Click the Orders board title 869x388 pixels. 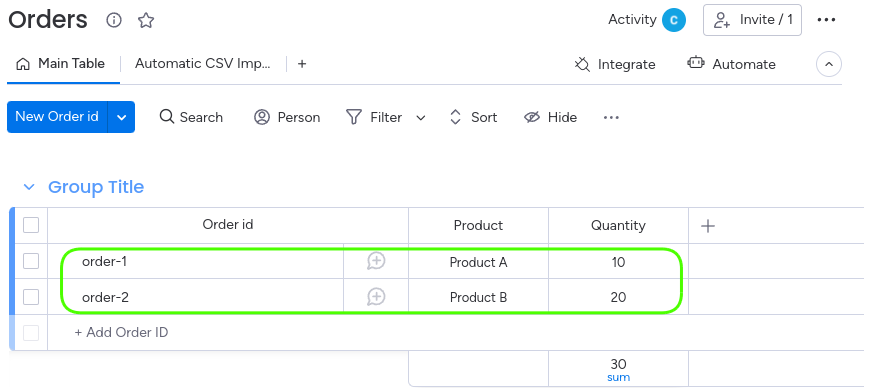[x=48, y=20]
